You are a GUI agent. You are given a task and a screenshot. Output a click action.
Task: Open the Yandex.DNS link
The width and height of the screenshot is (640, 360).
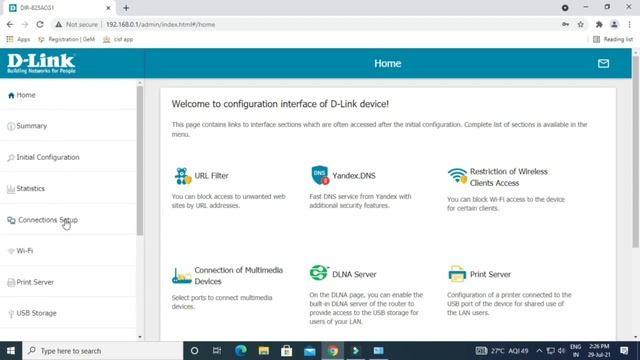click(x=354, y=176)
